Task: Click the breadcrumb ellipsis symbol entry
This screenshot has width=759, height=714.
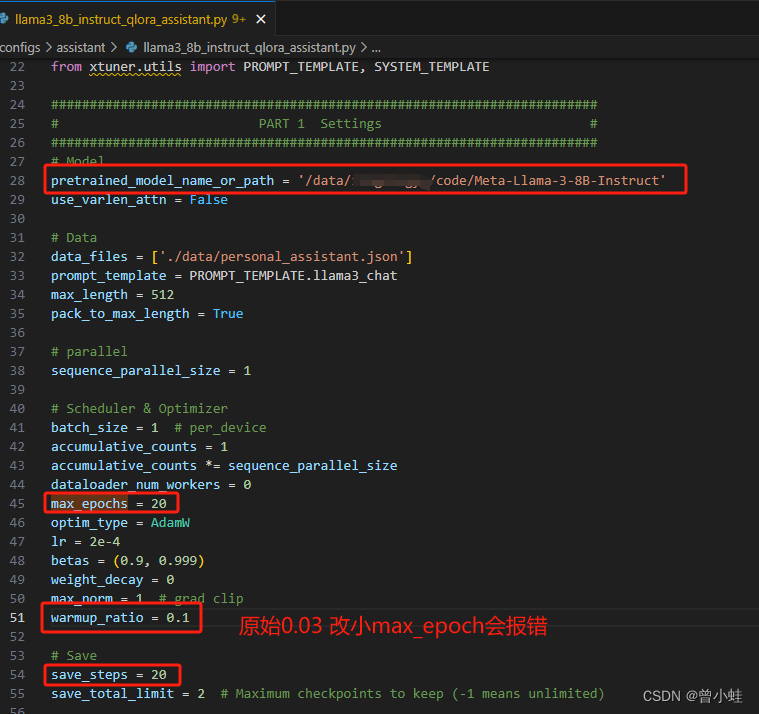Action: pyautogui.click(x=376, y=47)
